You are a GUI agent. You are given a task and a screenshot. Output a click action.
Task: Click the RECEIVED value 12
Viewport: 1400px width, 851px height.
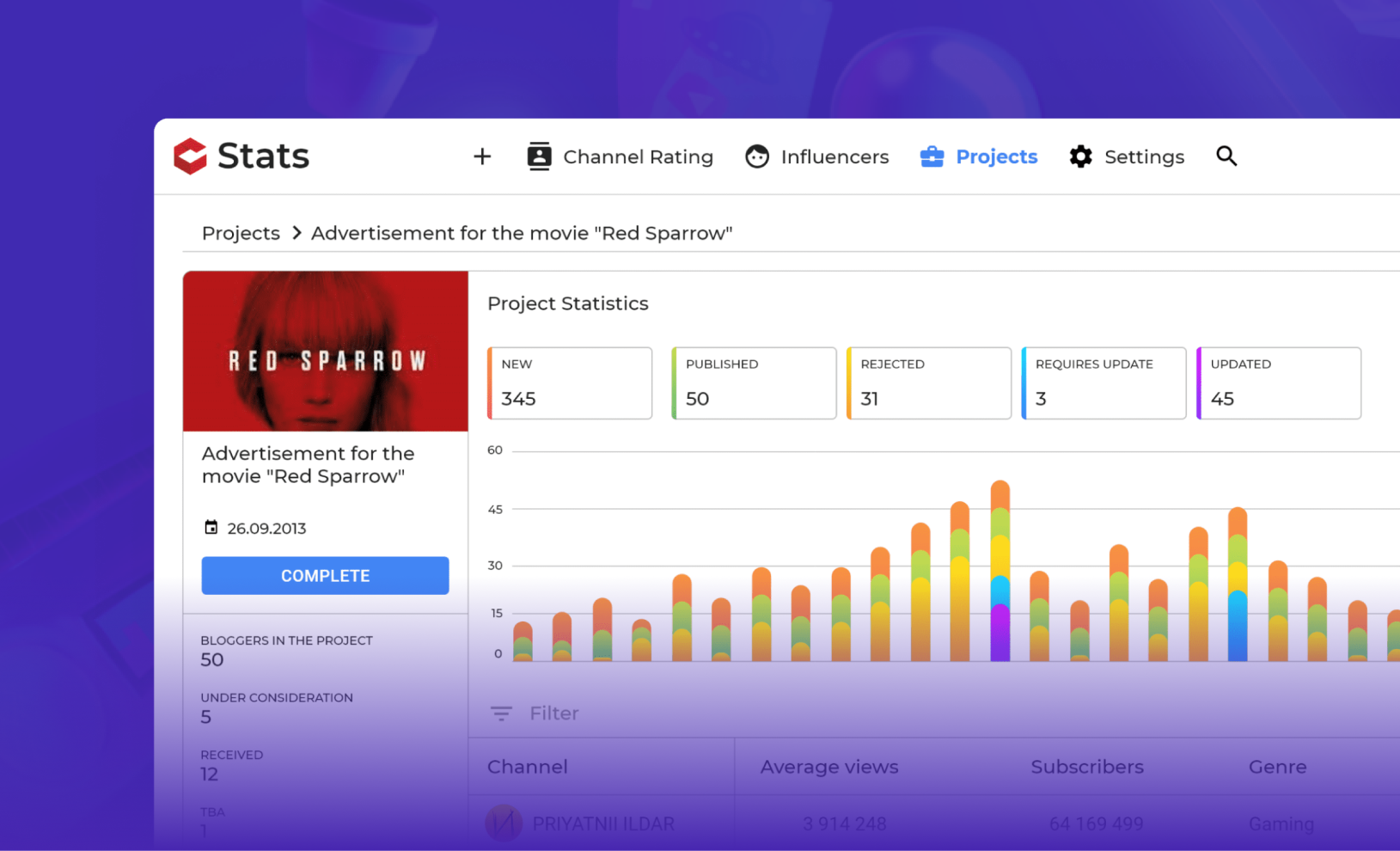[209, 774]
